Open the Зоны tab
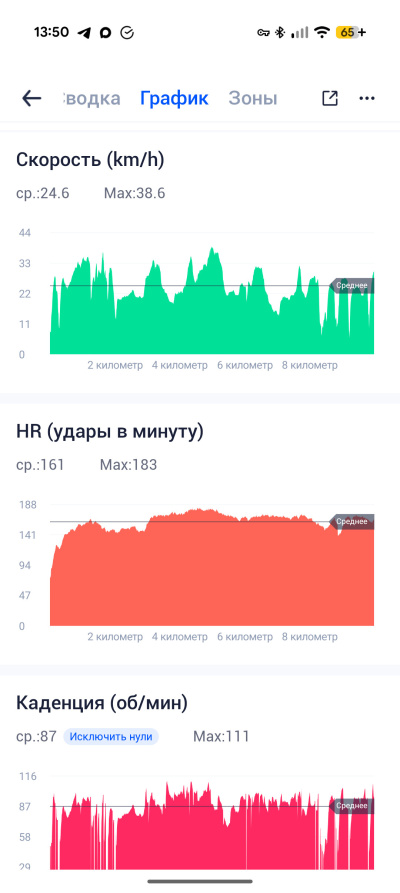Screen dimensions: 400x893 pyautogui.click(x=253, y=99)
